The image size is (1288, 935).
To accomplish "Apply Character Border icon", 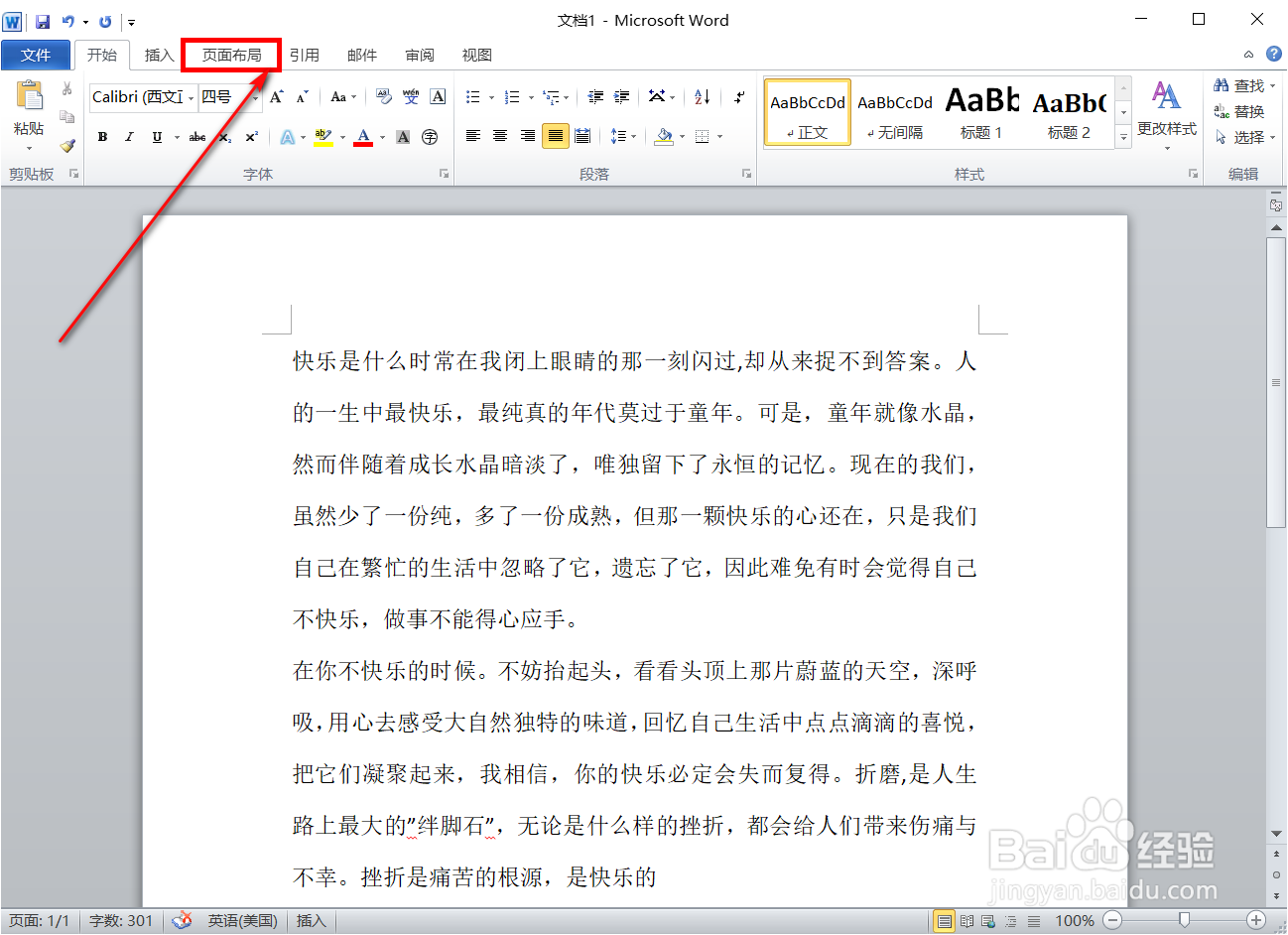I will (x=438, y=96).
